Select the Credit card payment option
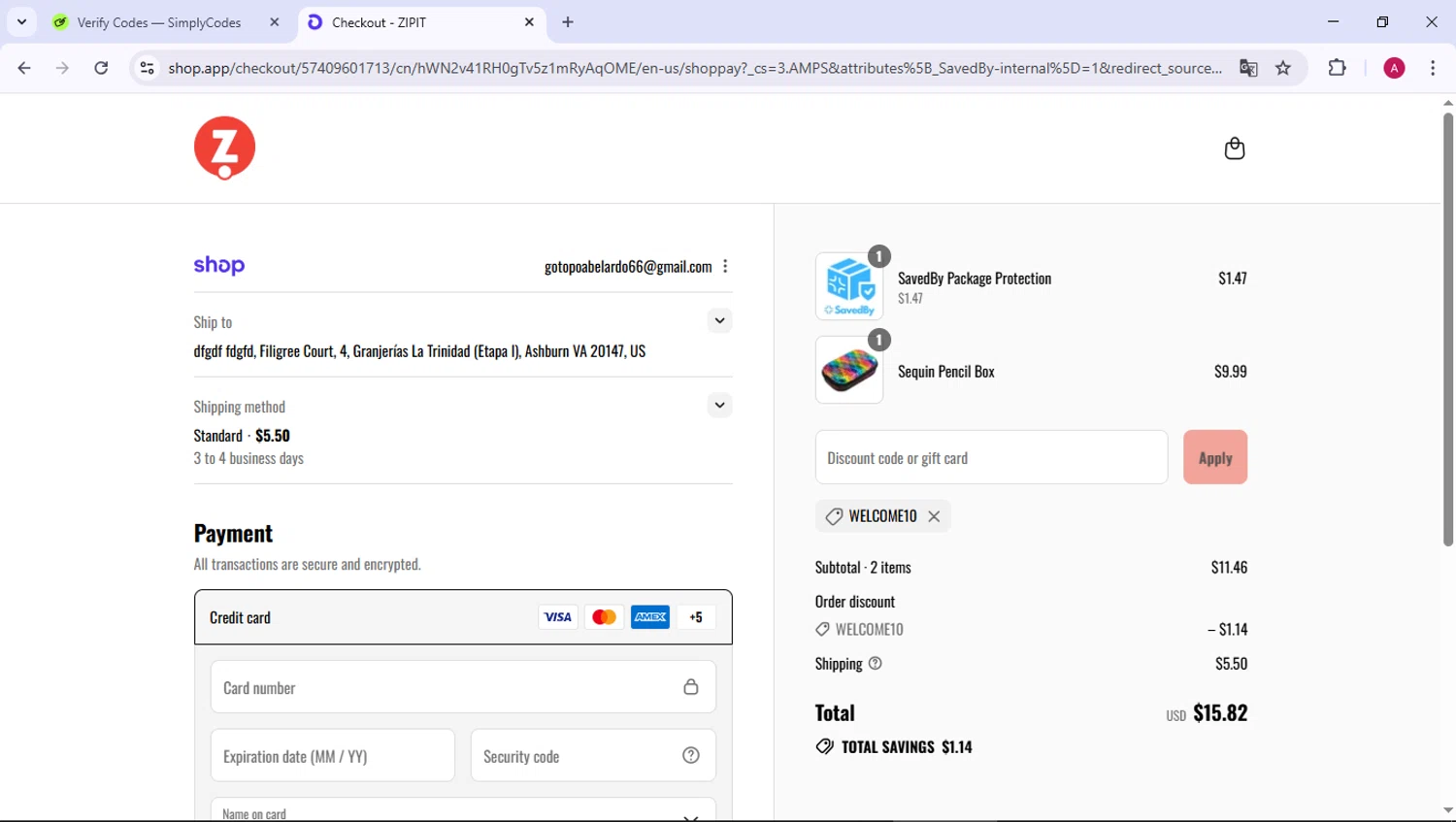This screenshot has height=822, width=1456. coord(463,617)
